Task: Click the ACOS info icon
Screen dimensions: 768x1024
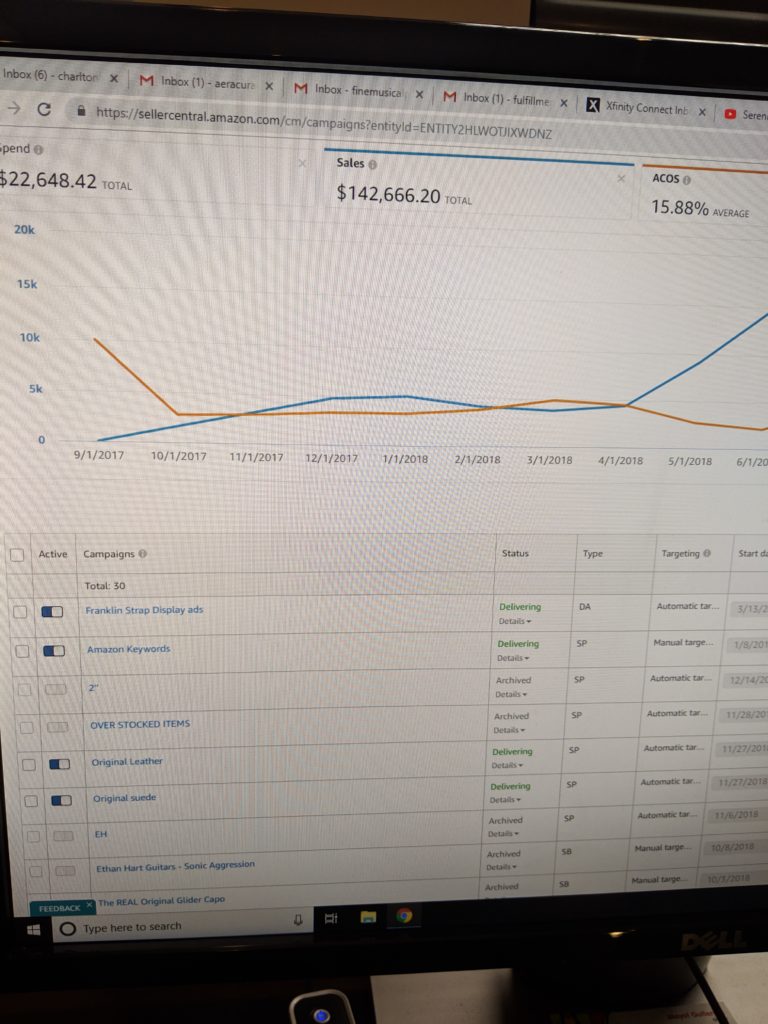Action: tap(686, 180)
